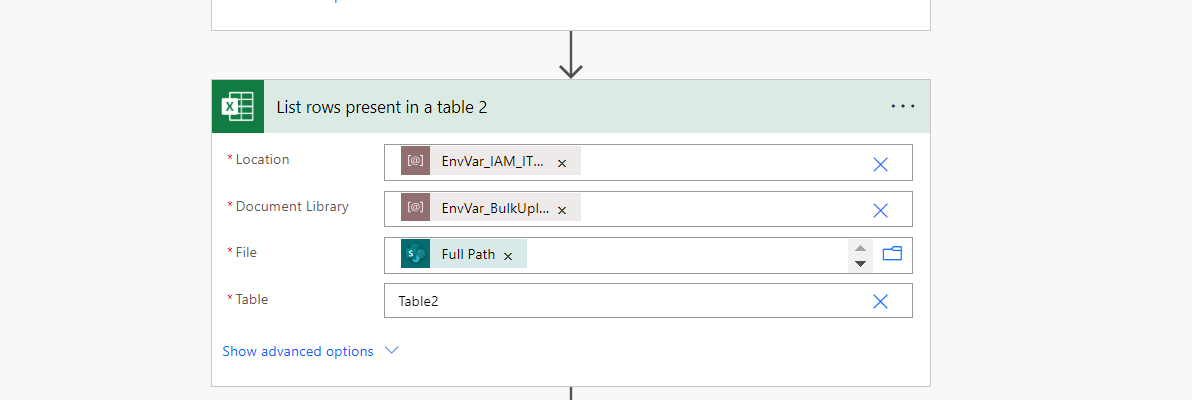Expand the chevron beside Show advanced options
Image resolution: width=1192 pixels, height=400 pixels.
392,351
